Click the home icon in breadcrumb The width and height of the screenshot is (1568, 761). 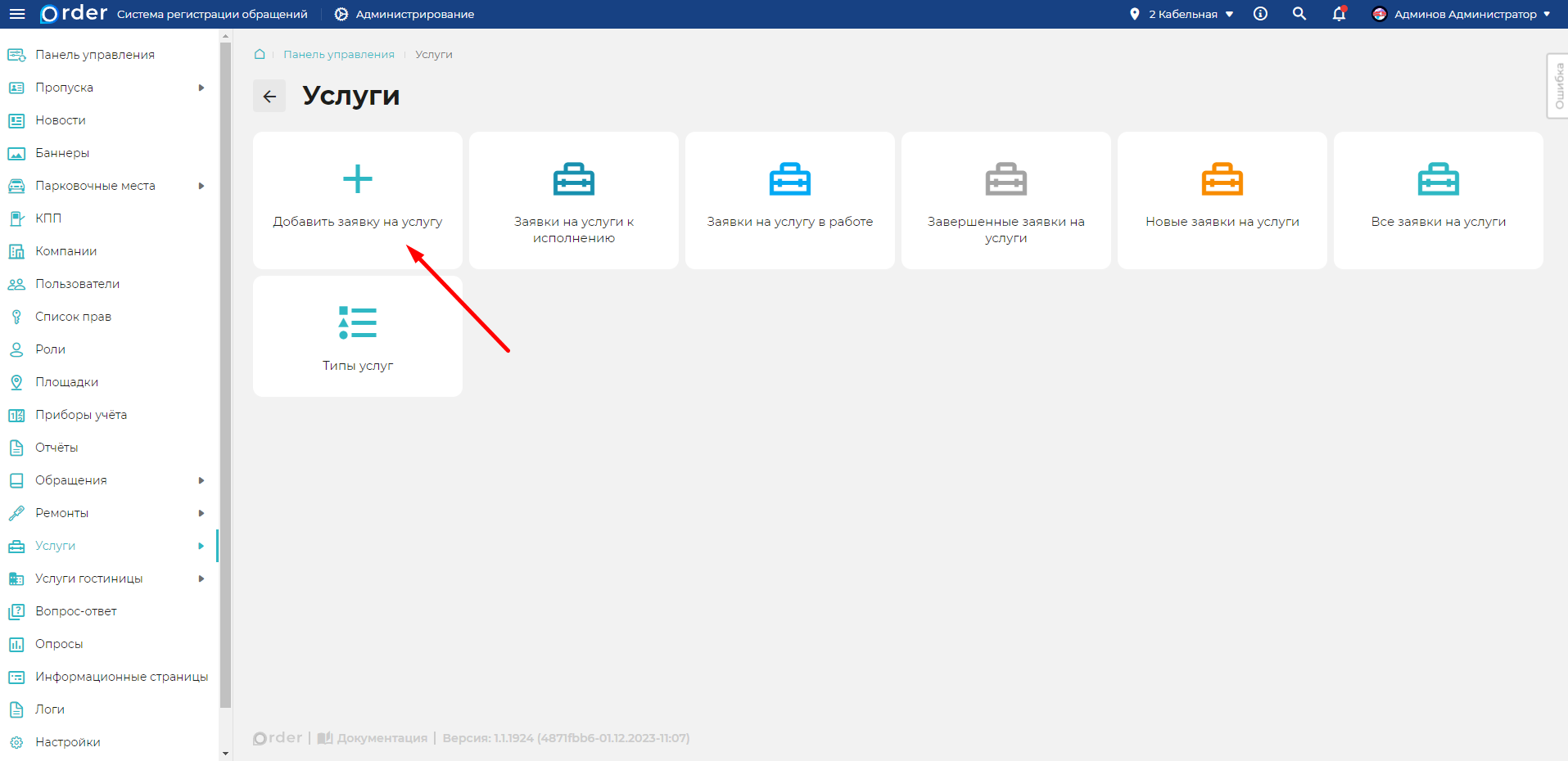click(260, 54)
